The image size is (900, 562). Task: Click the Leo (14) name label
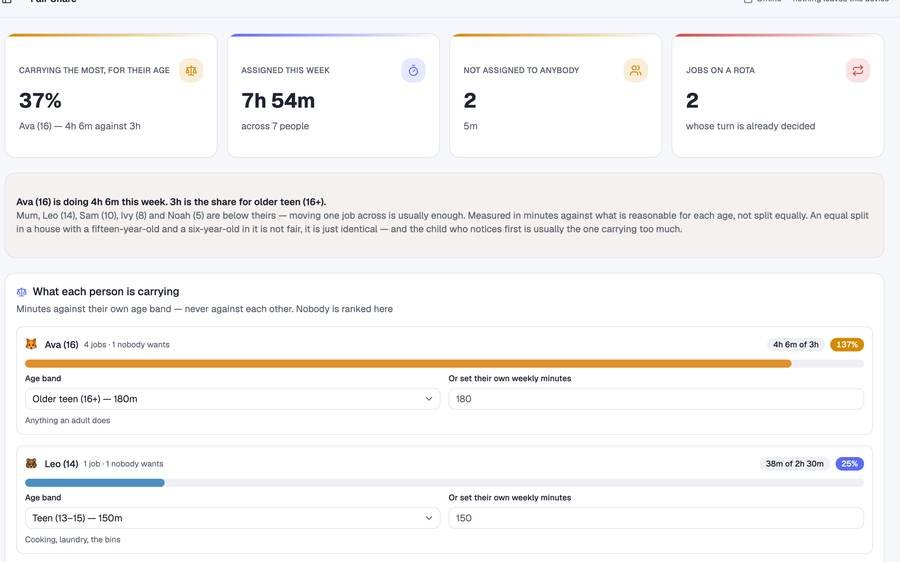click(x=61, y=464)
